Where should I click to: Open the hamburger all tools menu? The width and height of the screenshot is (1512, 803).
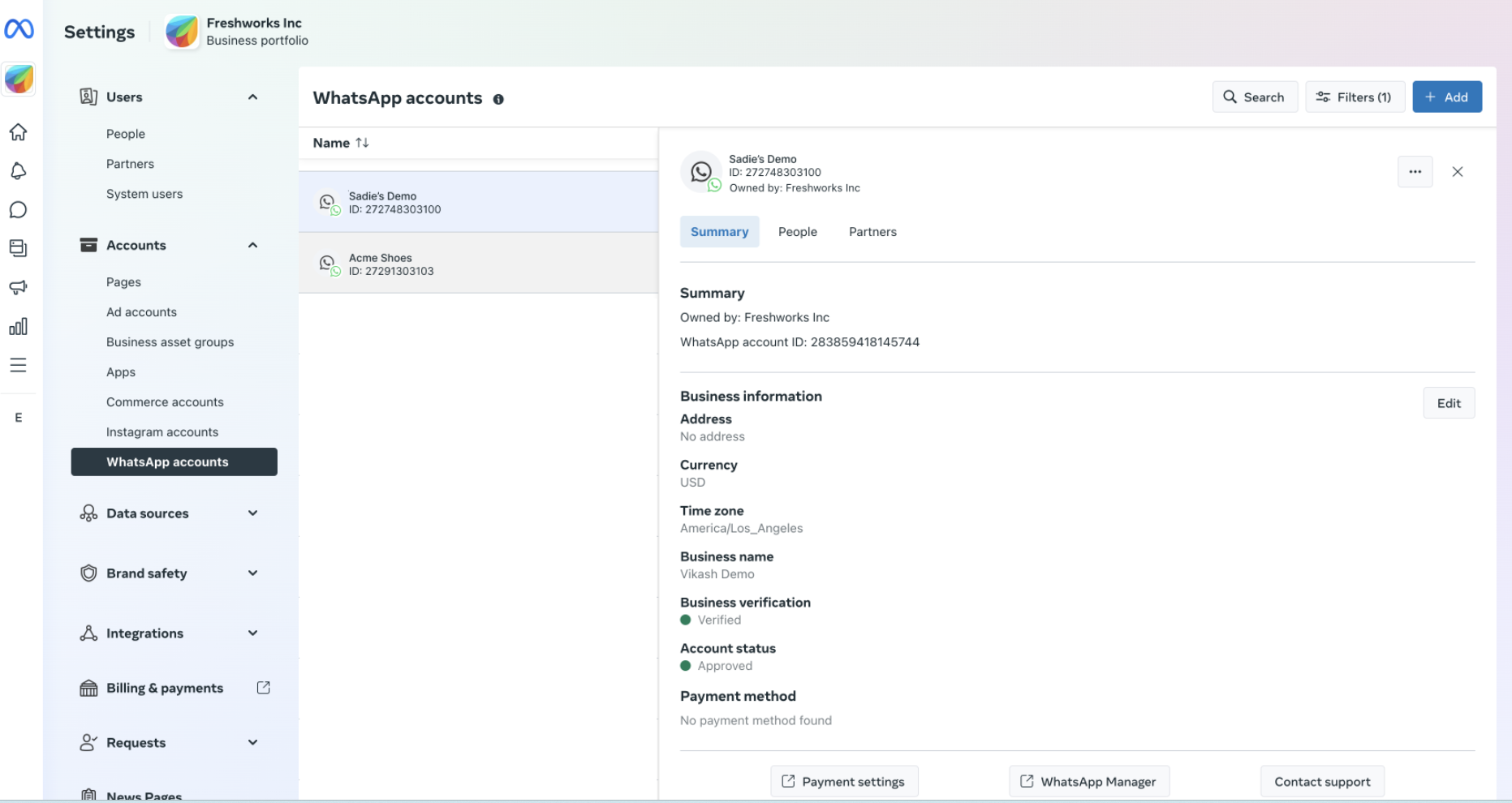pyautogui.click(x=19, y=365)
